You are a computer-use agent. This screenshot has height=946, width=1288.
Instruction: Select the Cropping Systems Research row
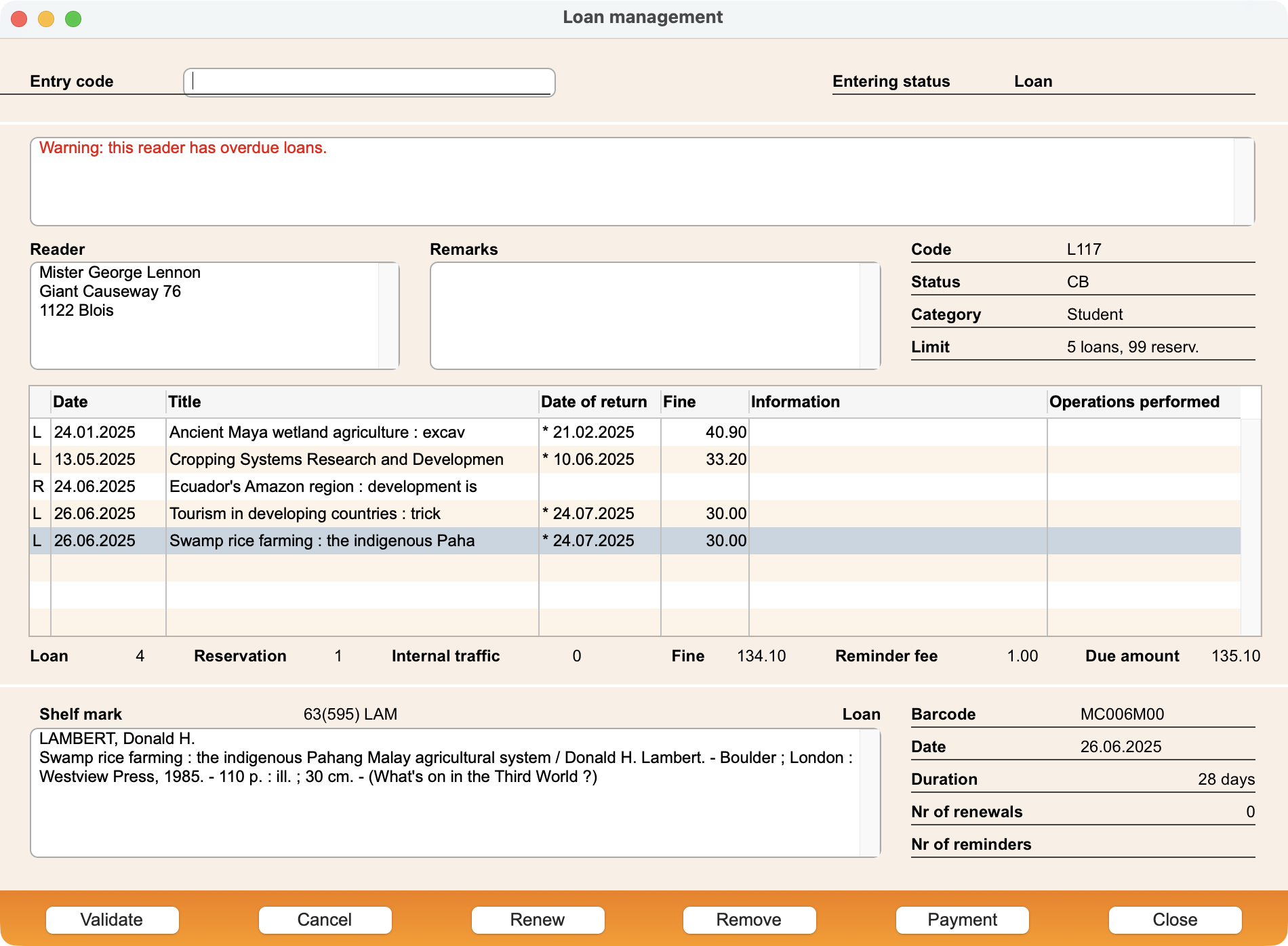tap(635, 459)
